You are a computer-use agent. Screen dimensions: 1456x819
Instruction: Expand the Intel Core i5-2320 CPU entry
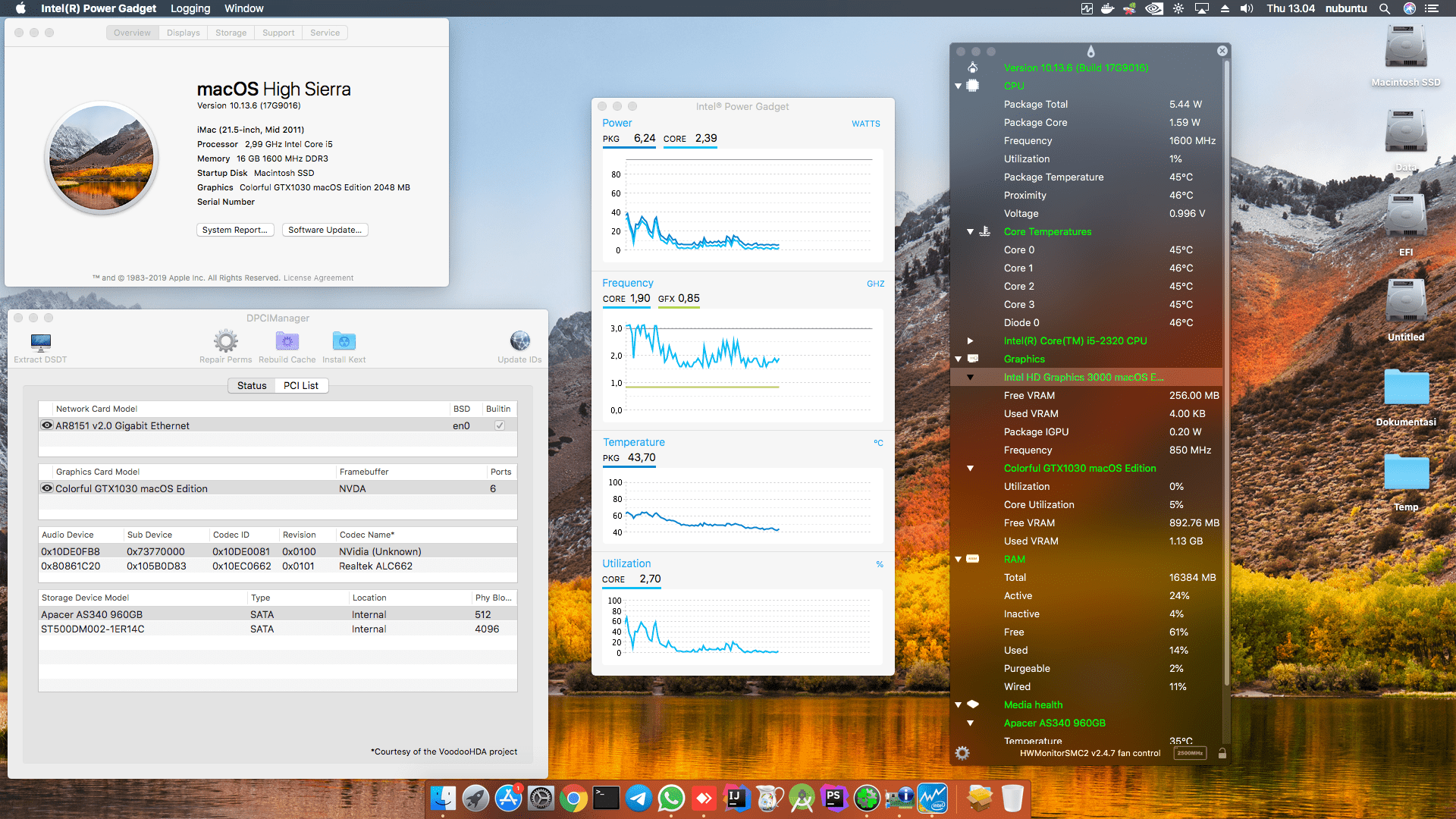coord(971,340)
